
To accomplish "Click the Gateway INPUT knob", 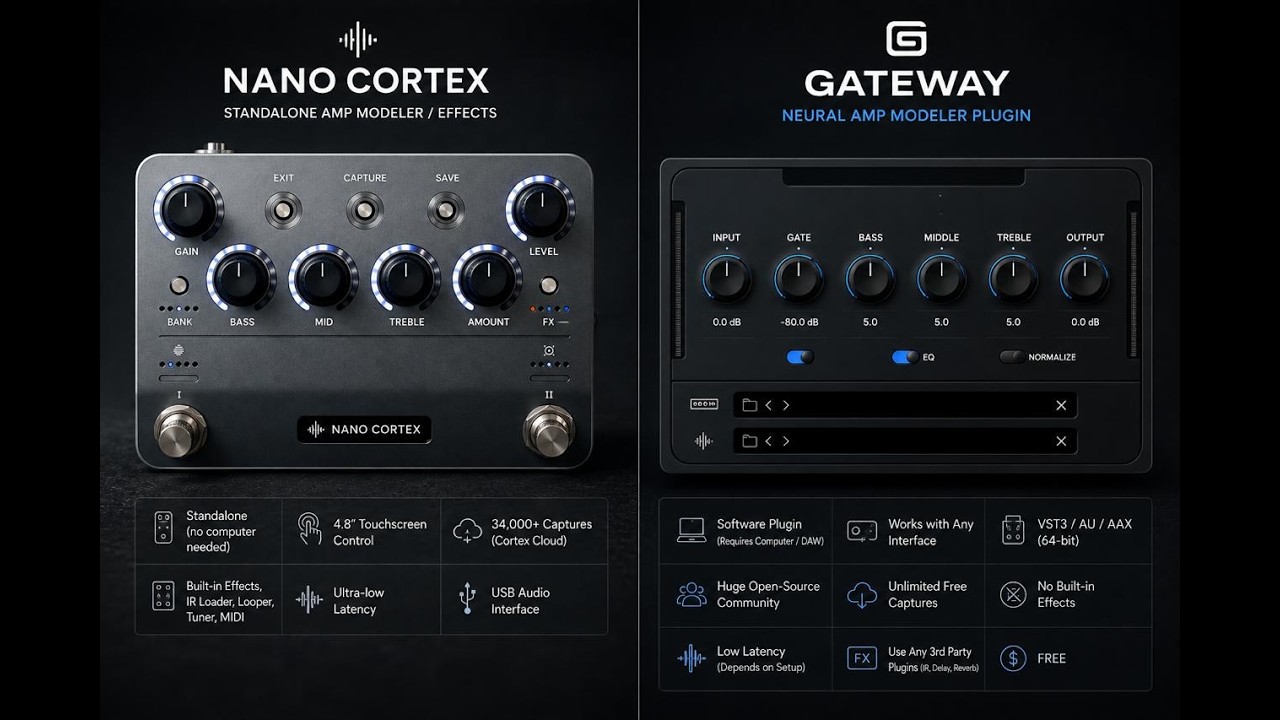I will click(x=726, y=279).
